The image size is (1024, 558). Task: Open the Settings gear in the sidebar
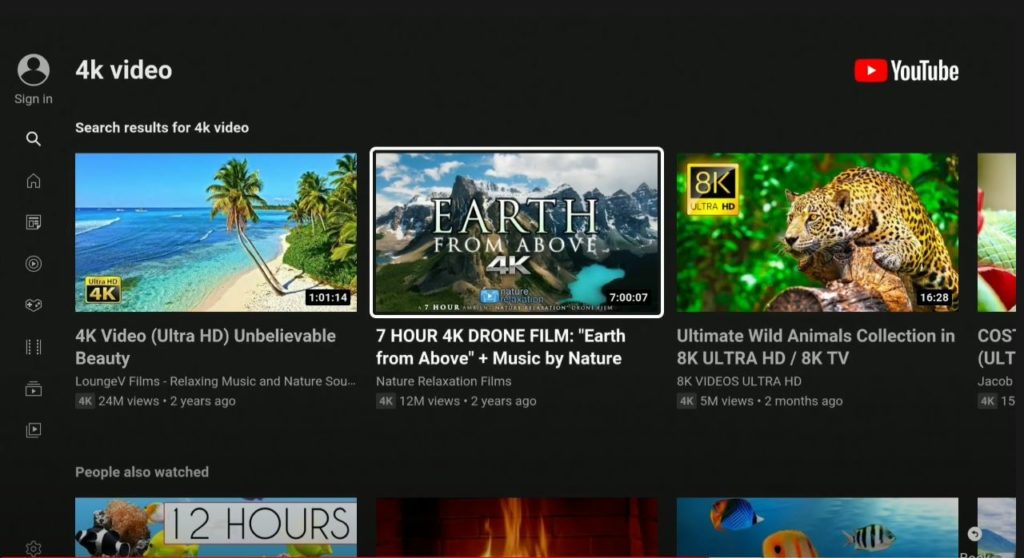tap(33, 549)
